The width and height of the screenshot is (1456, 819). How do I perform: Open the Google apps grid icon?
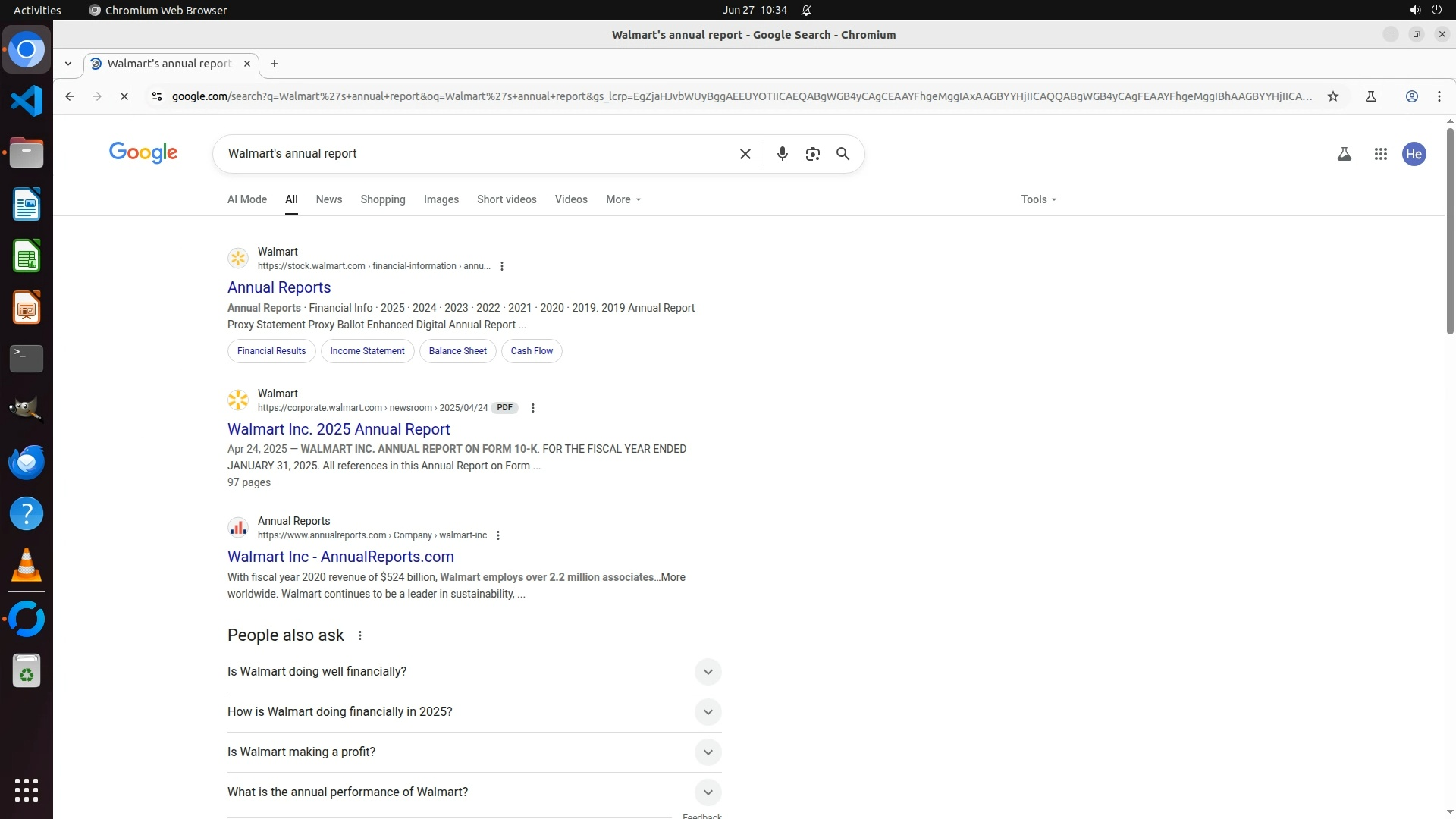(1380, 154)
